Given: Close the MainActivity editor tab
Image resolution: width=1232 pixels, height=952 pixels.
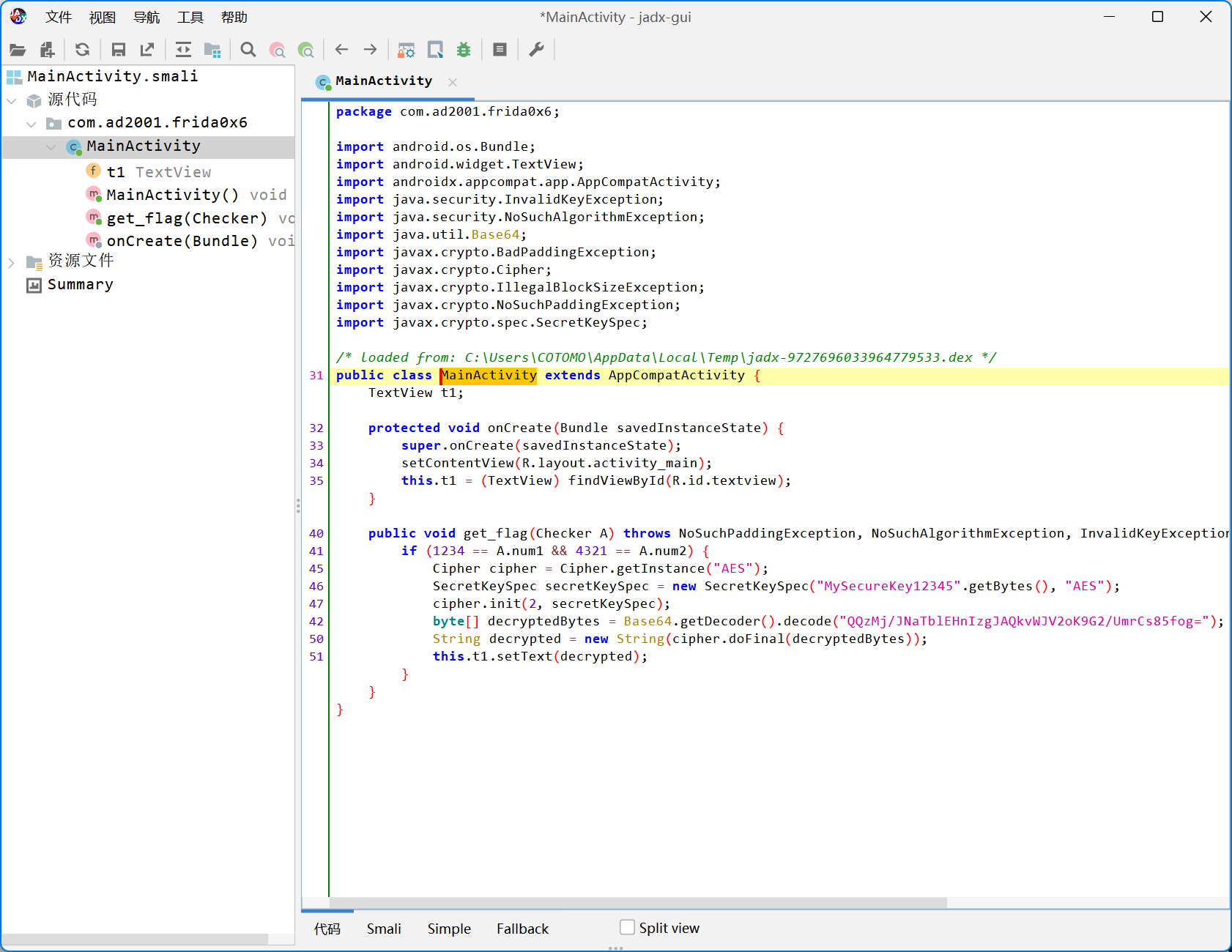Looking at the screenshot, I should click(x=453, y=82).
